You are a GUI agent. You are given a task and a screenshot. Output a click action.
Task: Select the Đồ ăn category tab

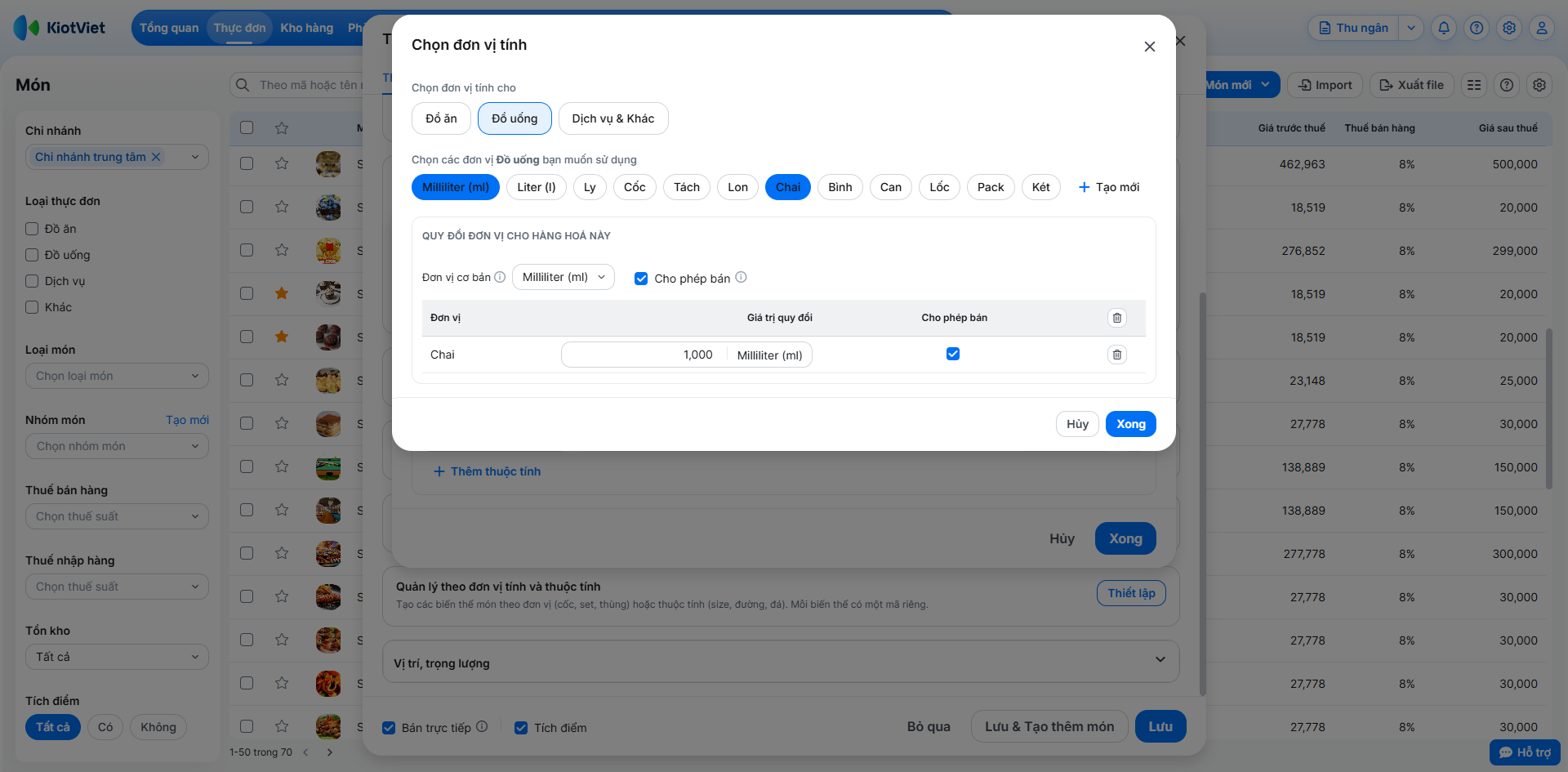tap(441, 118)
